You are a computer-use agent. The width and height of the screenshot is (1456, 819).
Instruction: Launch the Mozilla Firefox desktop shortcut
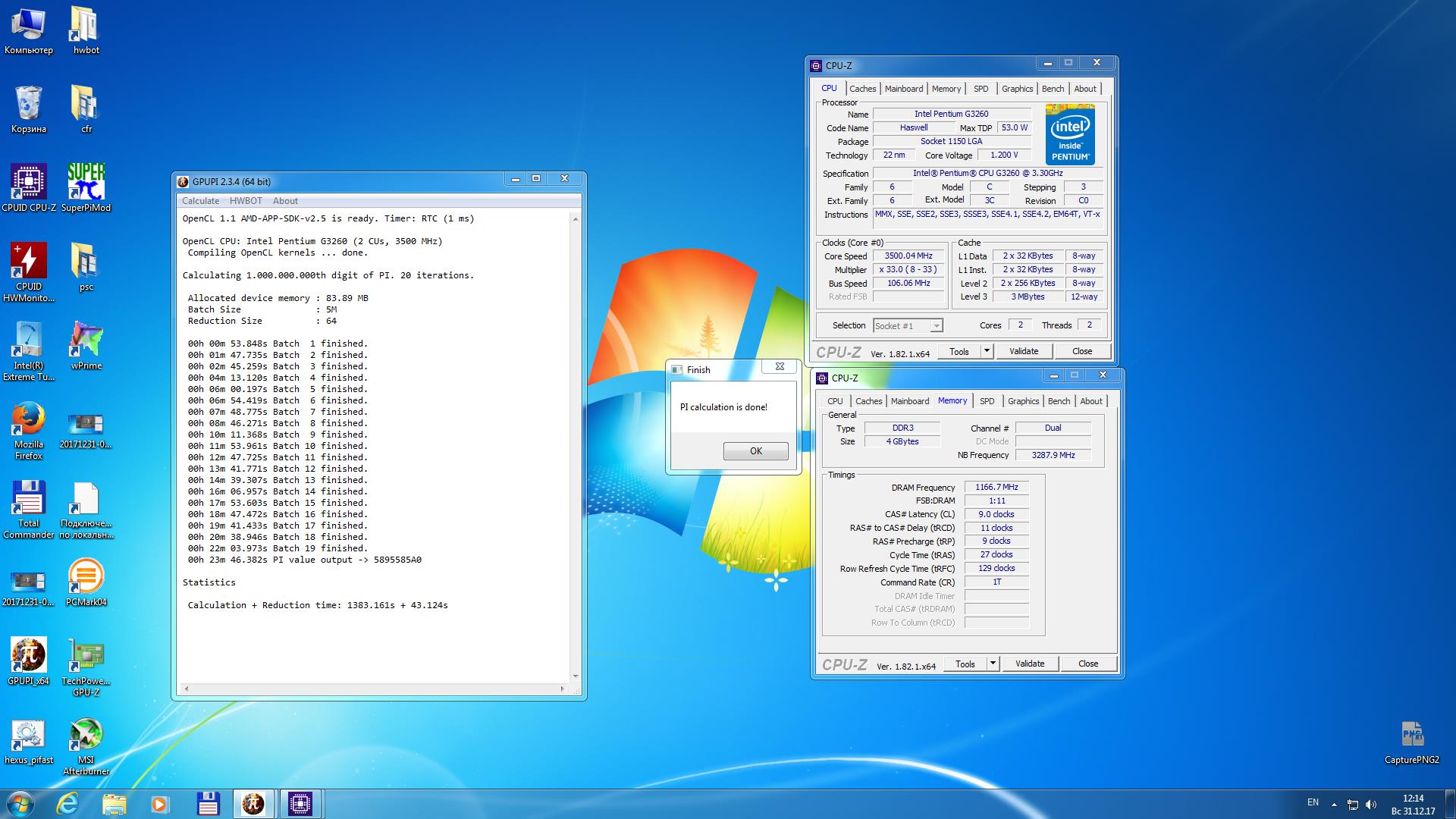(x=29, y=430)
